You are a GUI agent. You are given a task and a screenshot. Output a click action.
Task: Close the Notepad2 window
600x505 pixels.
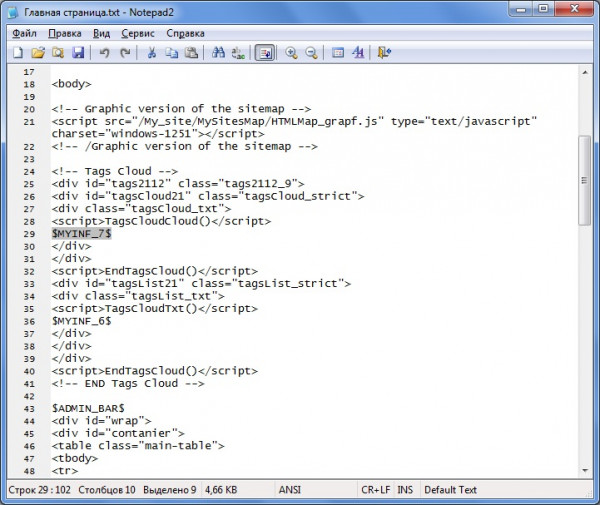coord(574,9)
